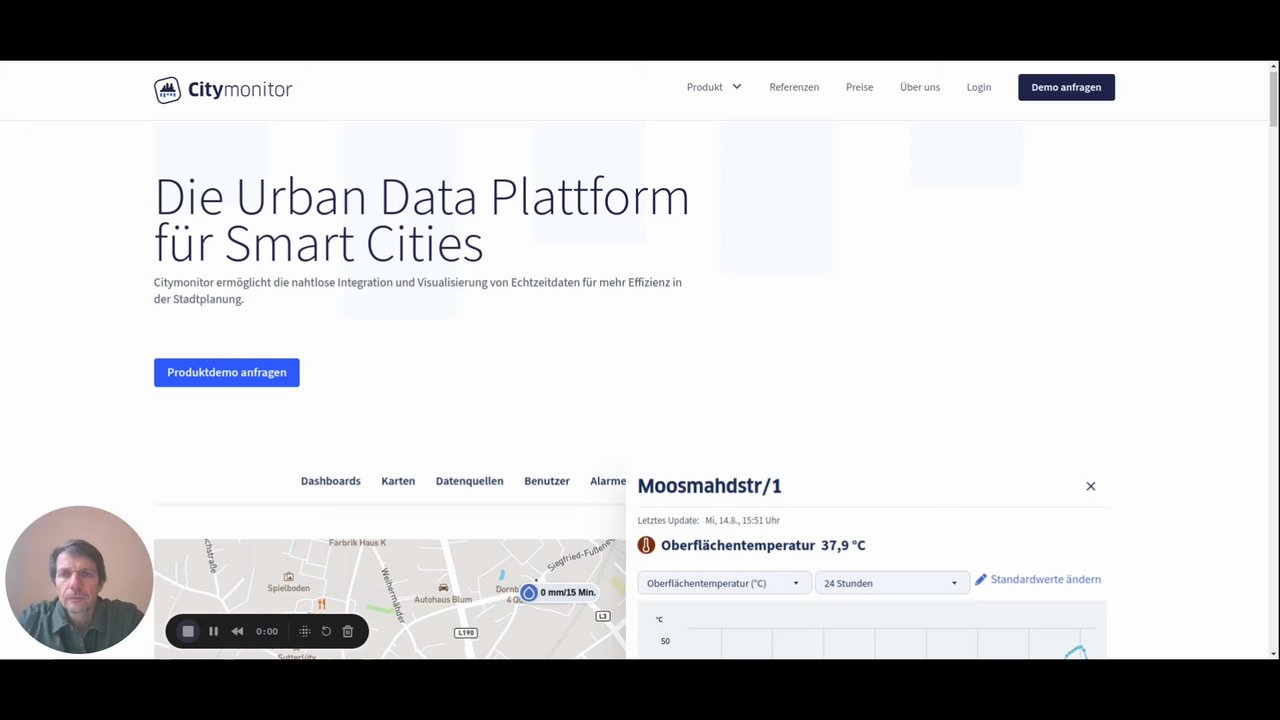Click the pencil edit icon
1280x720 pixels.
[981, 579]
